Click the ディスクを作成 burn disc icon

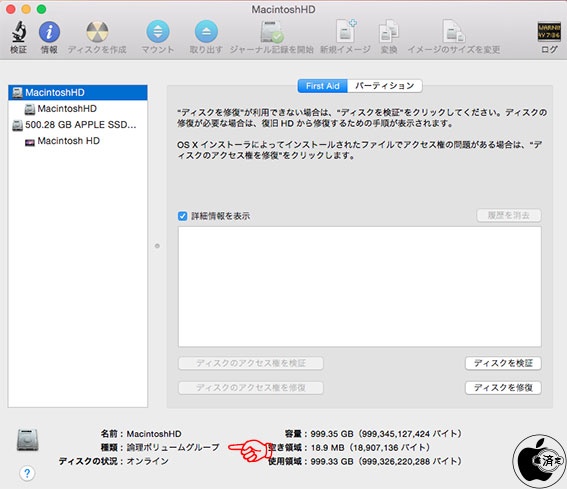point(97,32)
